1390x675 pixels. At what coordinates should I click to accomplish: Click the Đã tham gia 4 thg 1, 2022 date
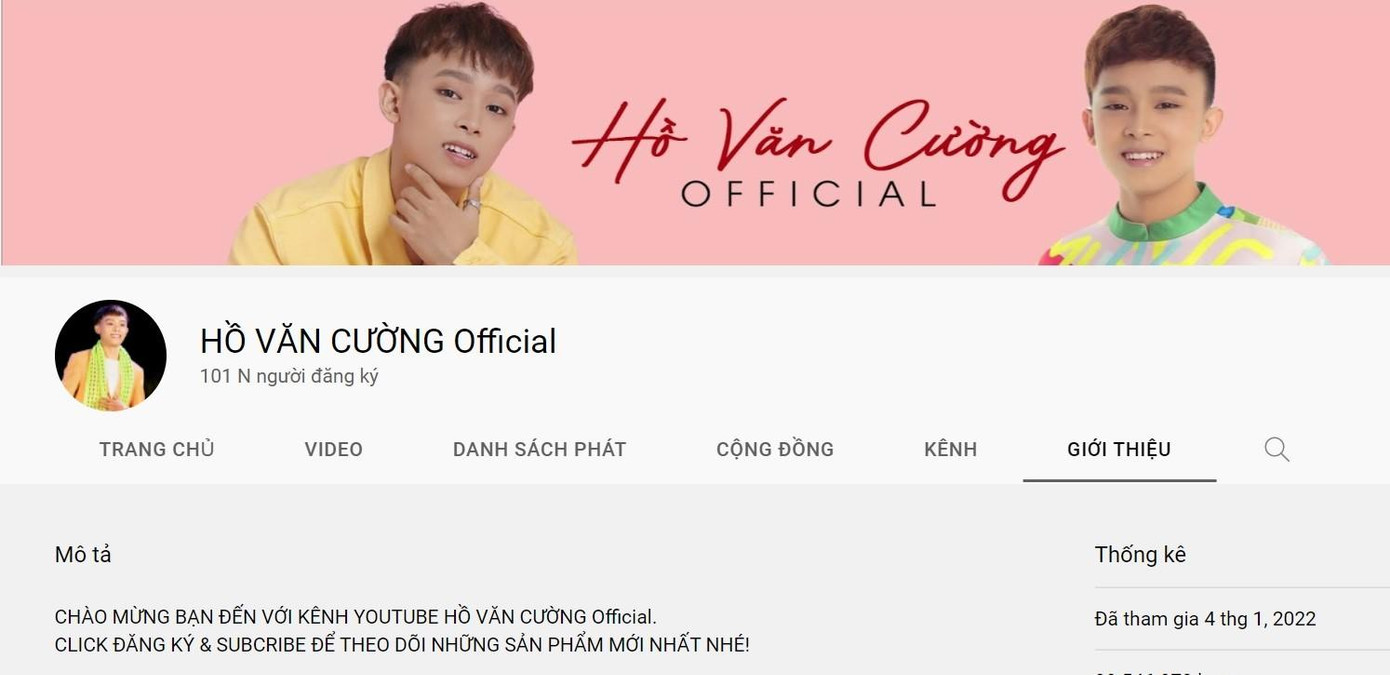(1205, 619)
